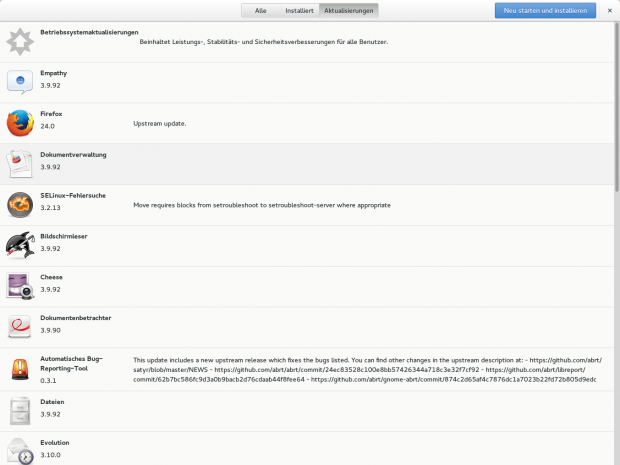Viewport: 620px width, 465px height.
Task: Click the Cheese webcam icon
Action: click(x=20, y=286)
